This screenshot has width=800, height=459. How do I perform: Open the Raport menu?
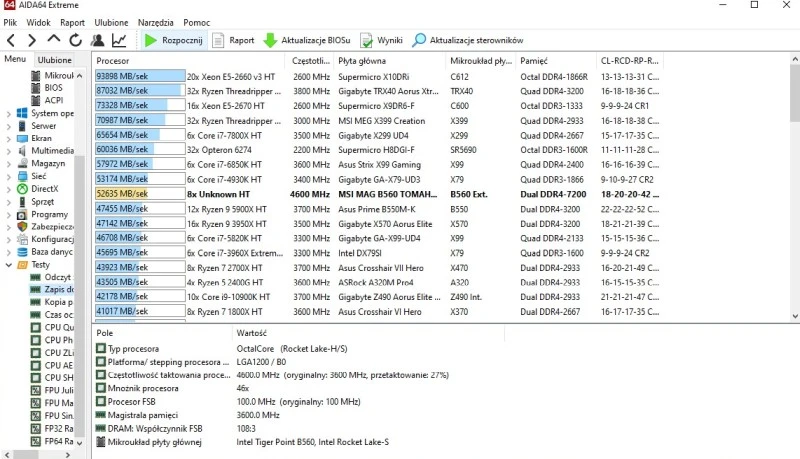tap(72, 21)
